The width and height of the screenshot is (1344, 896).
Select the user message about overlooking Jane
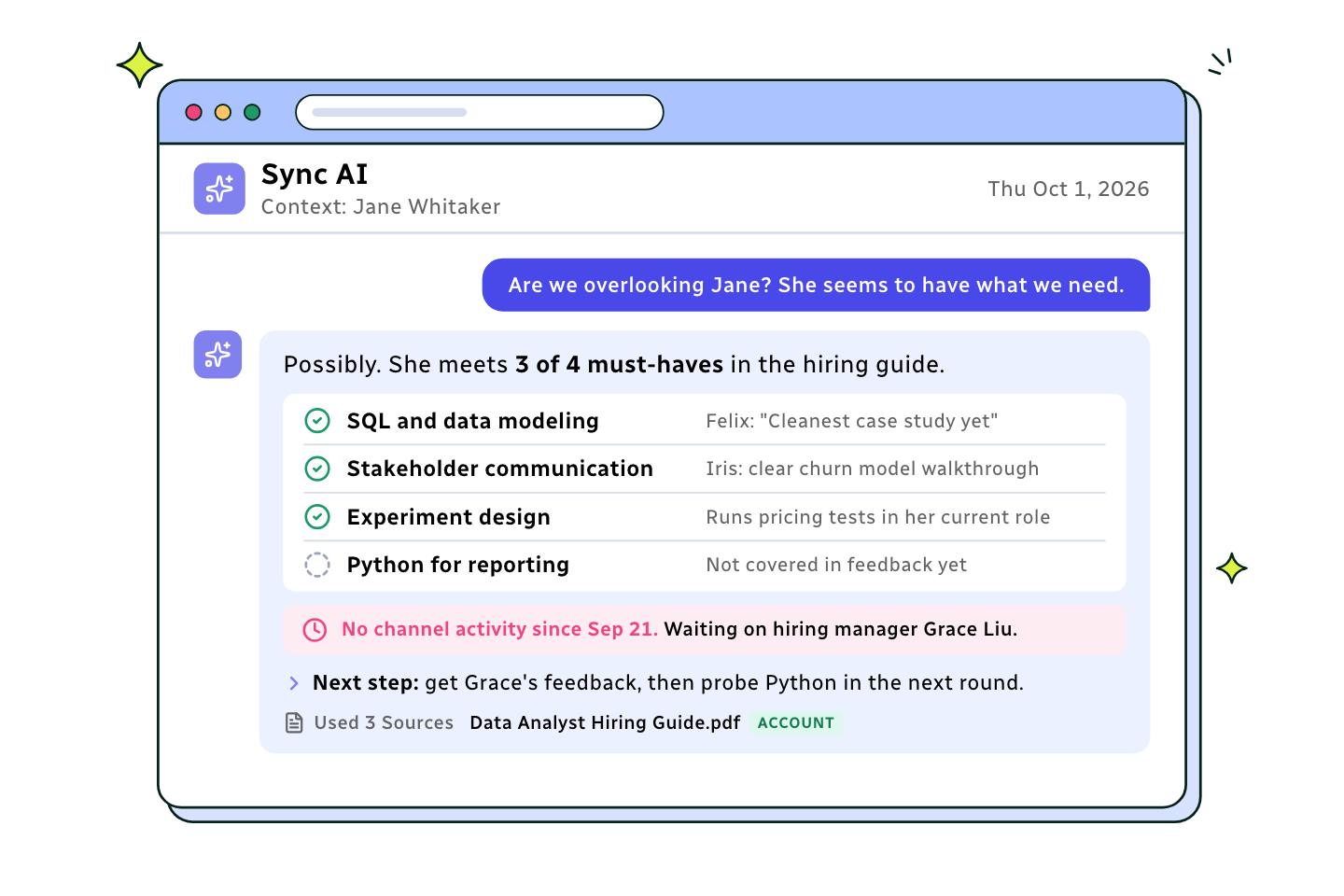tap(816, 285)
